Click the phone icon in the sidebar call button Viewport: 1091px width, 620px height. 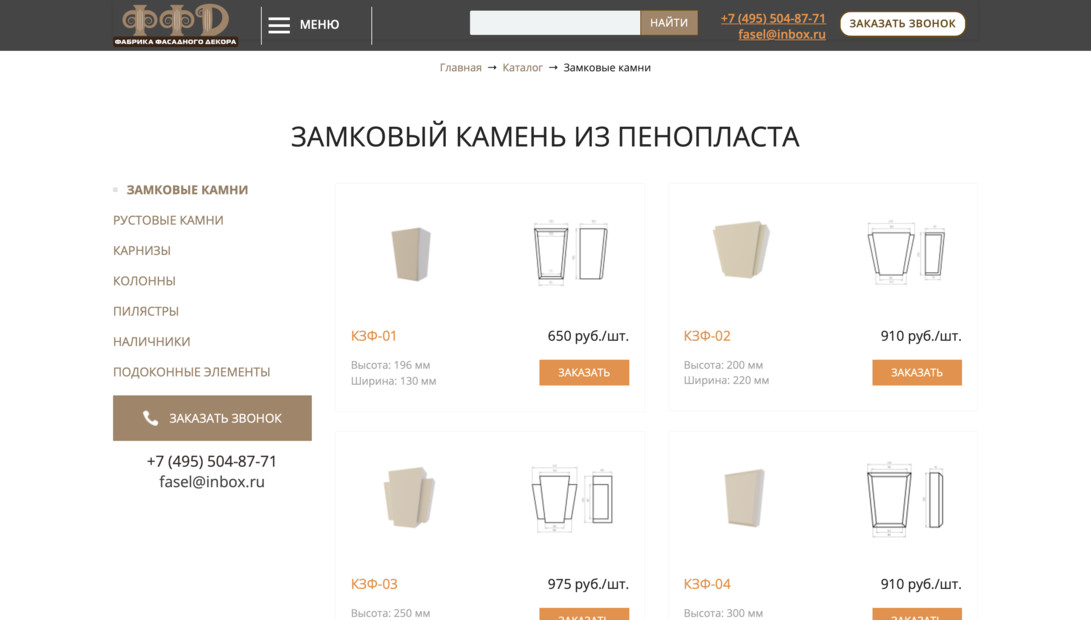[150, 418]
